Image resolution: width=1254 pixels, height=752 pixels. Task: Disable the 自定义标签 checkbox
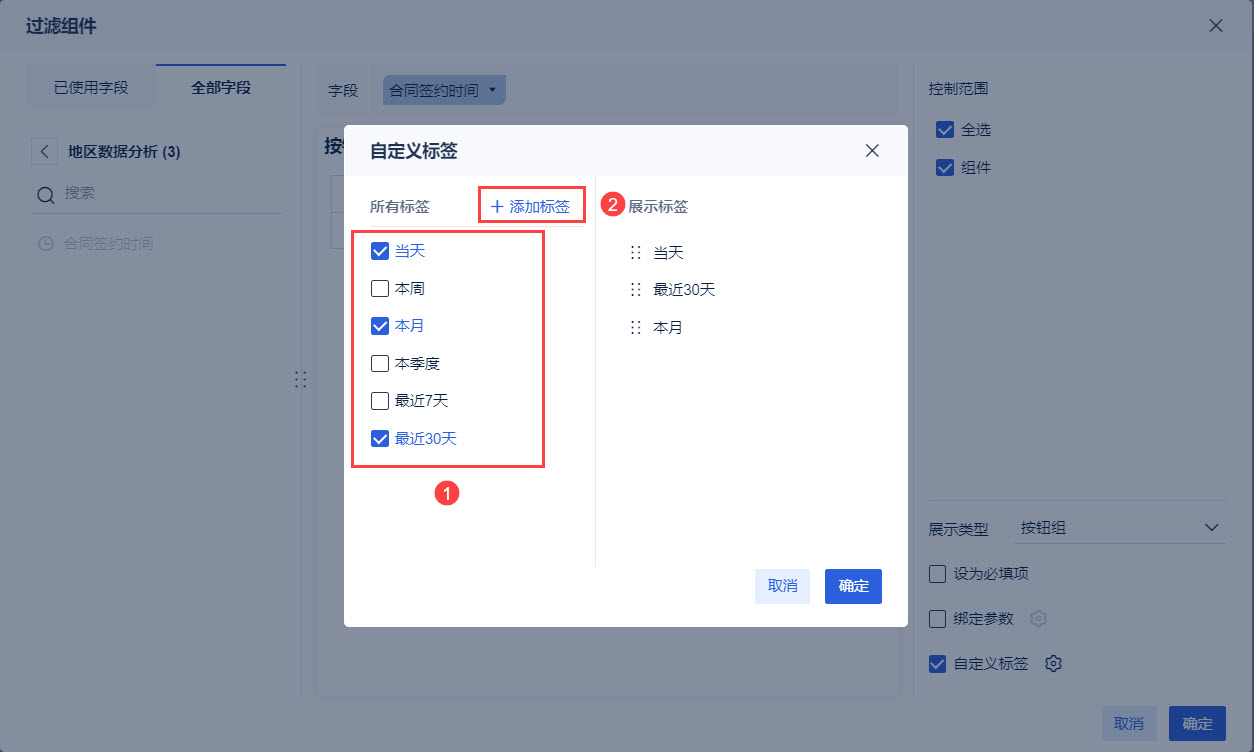(938, 663)
